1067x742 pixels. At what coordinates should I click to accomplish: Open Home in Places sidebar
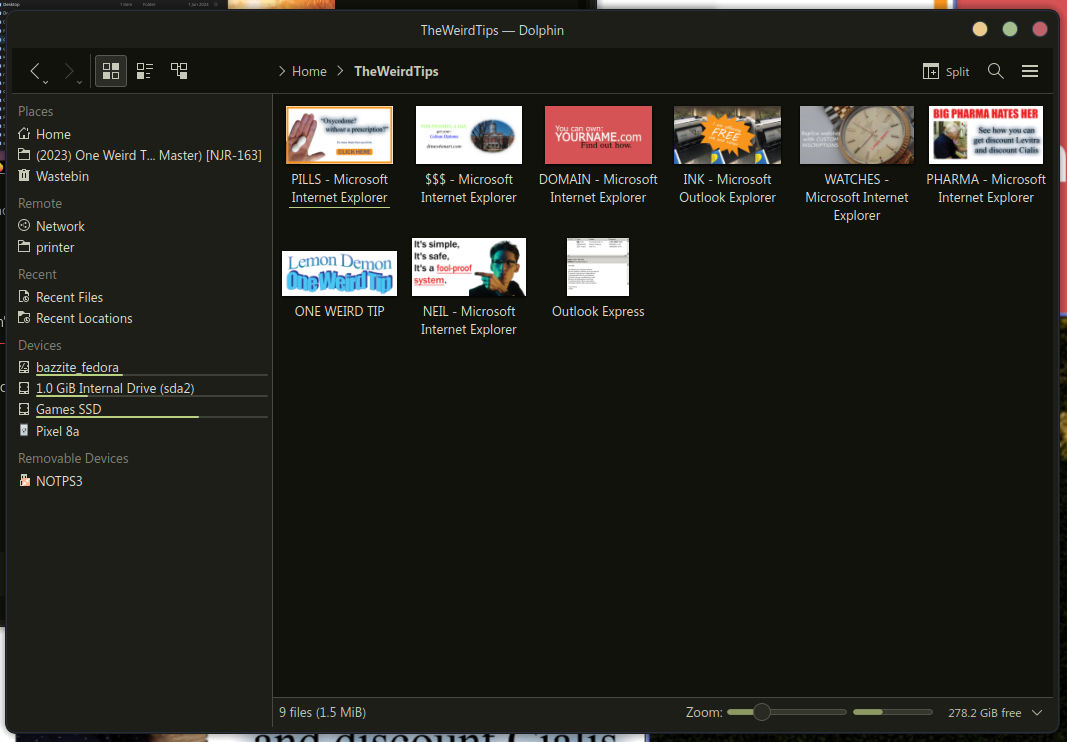(x=142, y=134)
